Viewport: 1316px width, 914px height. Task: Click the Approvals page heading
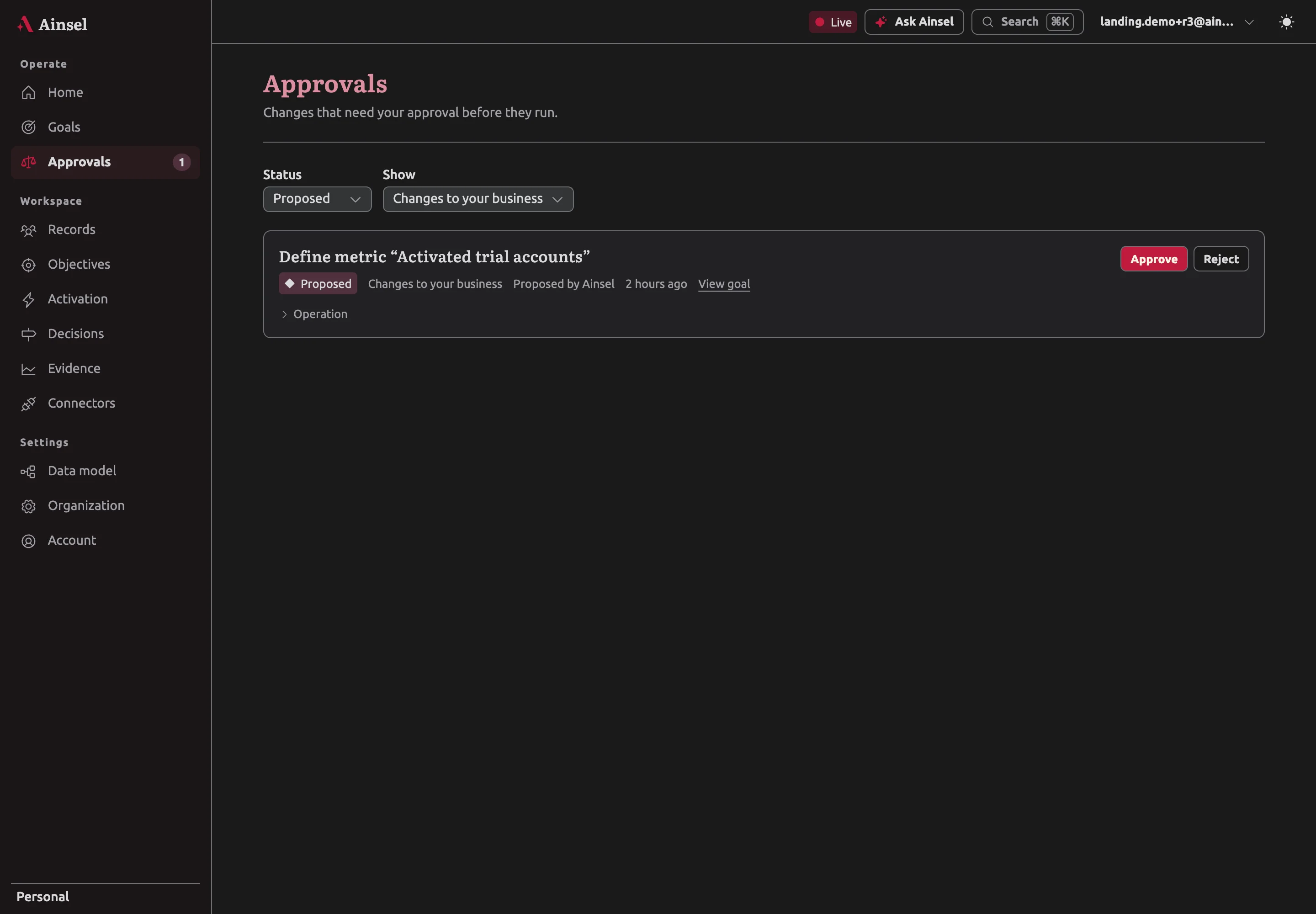click(x=325, y=84)
